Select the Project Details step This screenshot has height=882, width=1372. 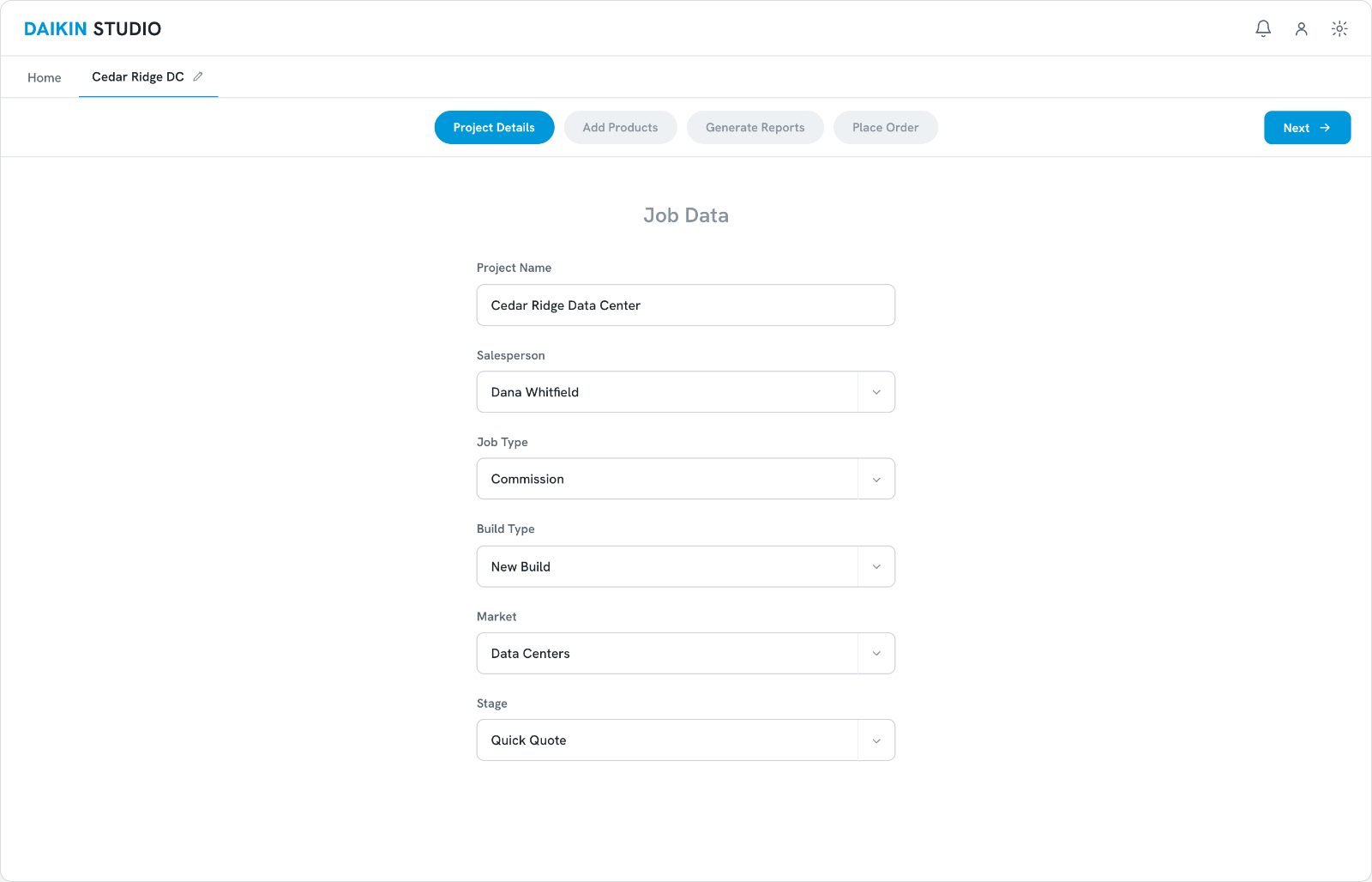point(494,127)
